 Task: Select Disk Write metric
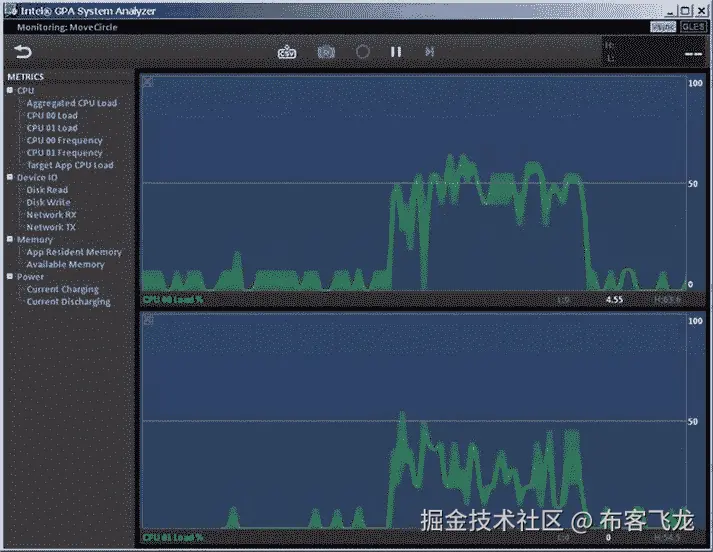(x=48, y=202)
